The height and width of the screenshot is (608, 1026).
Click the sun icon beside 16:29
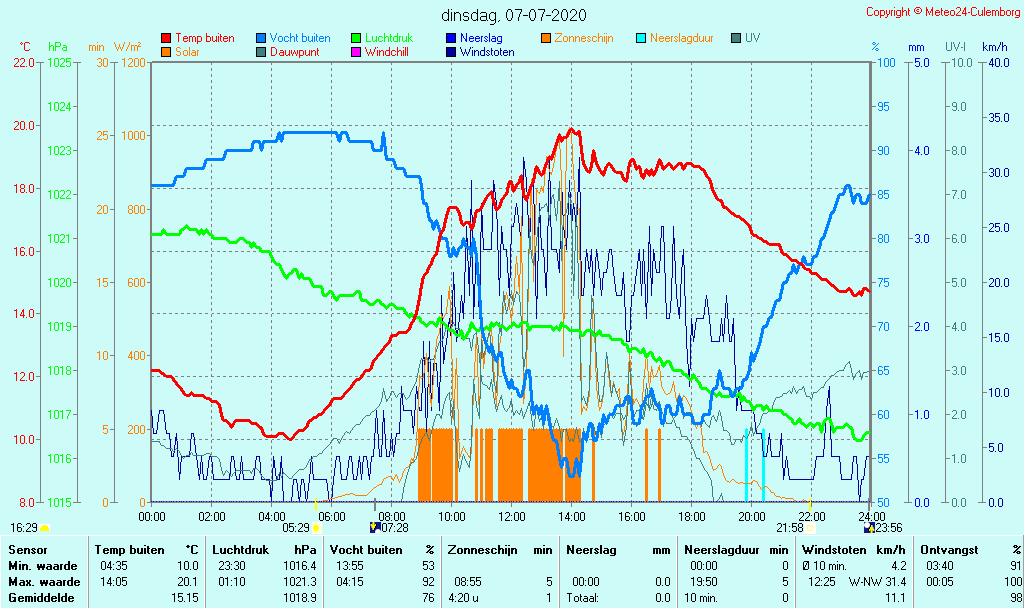click(44, 527)
